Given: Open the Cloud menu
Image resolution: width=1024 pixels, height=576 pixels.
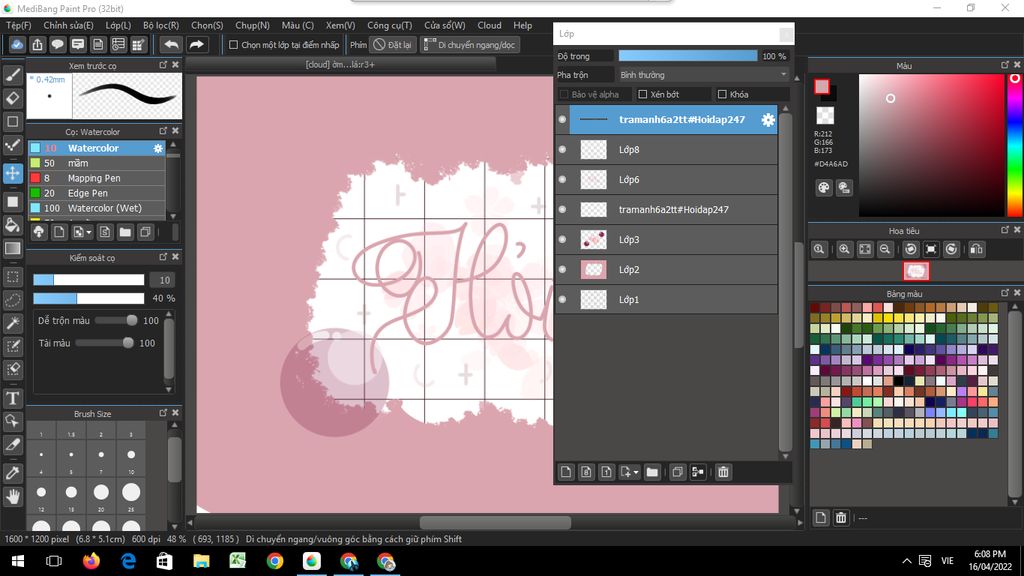Looking at the screenshot, I should coord(489,25).
